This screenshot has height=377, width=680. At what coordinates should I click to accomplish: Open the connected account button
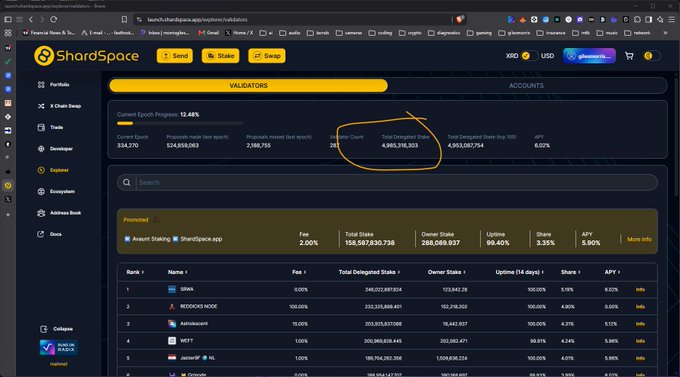pyautogui.click(x=589, y=56)
